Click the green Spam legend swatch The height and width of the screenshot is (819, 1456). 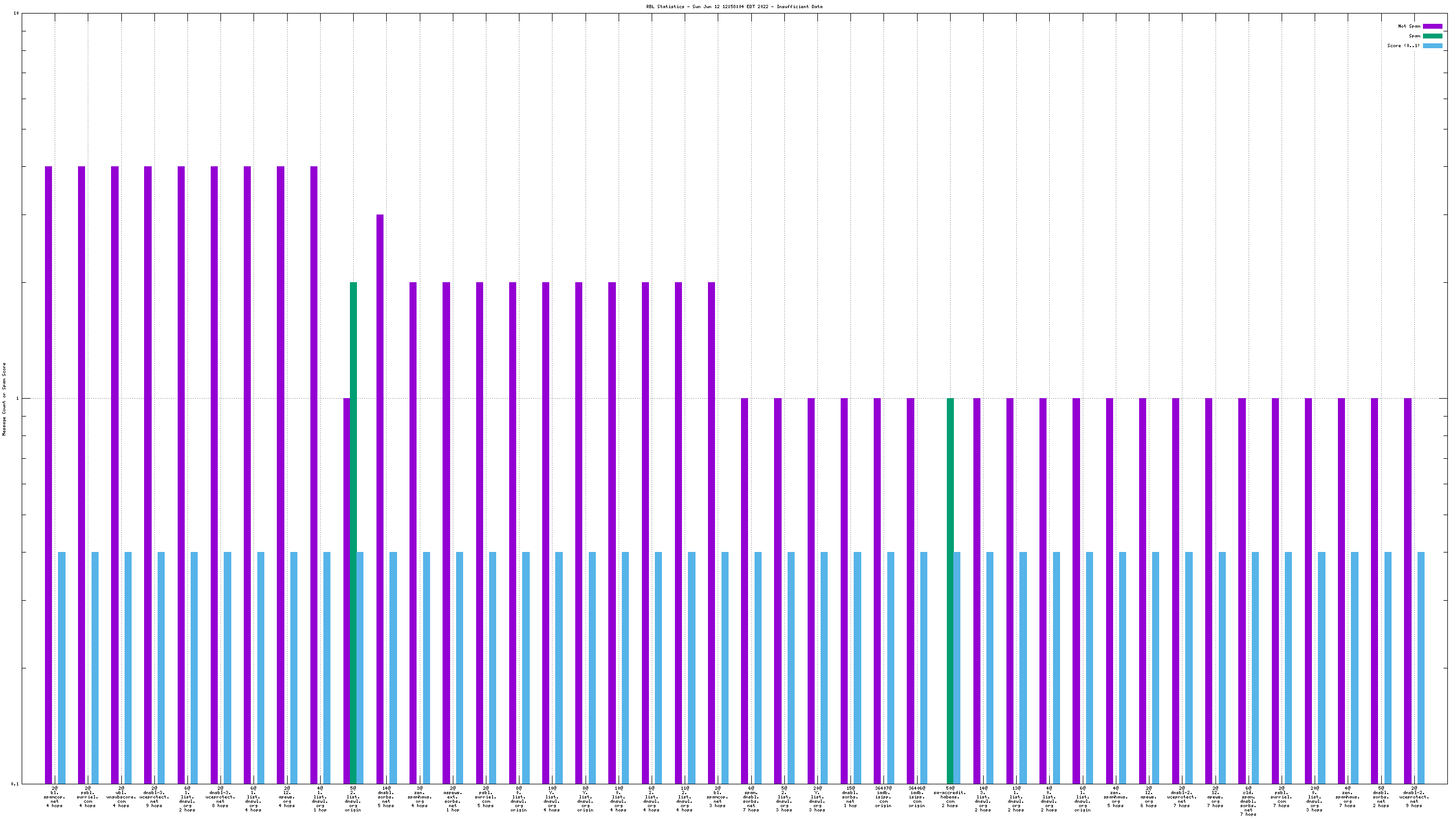pos(1432,36)
